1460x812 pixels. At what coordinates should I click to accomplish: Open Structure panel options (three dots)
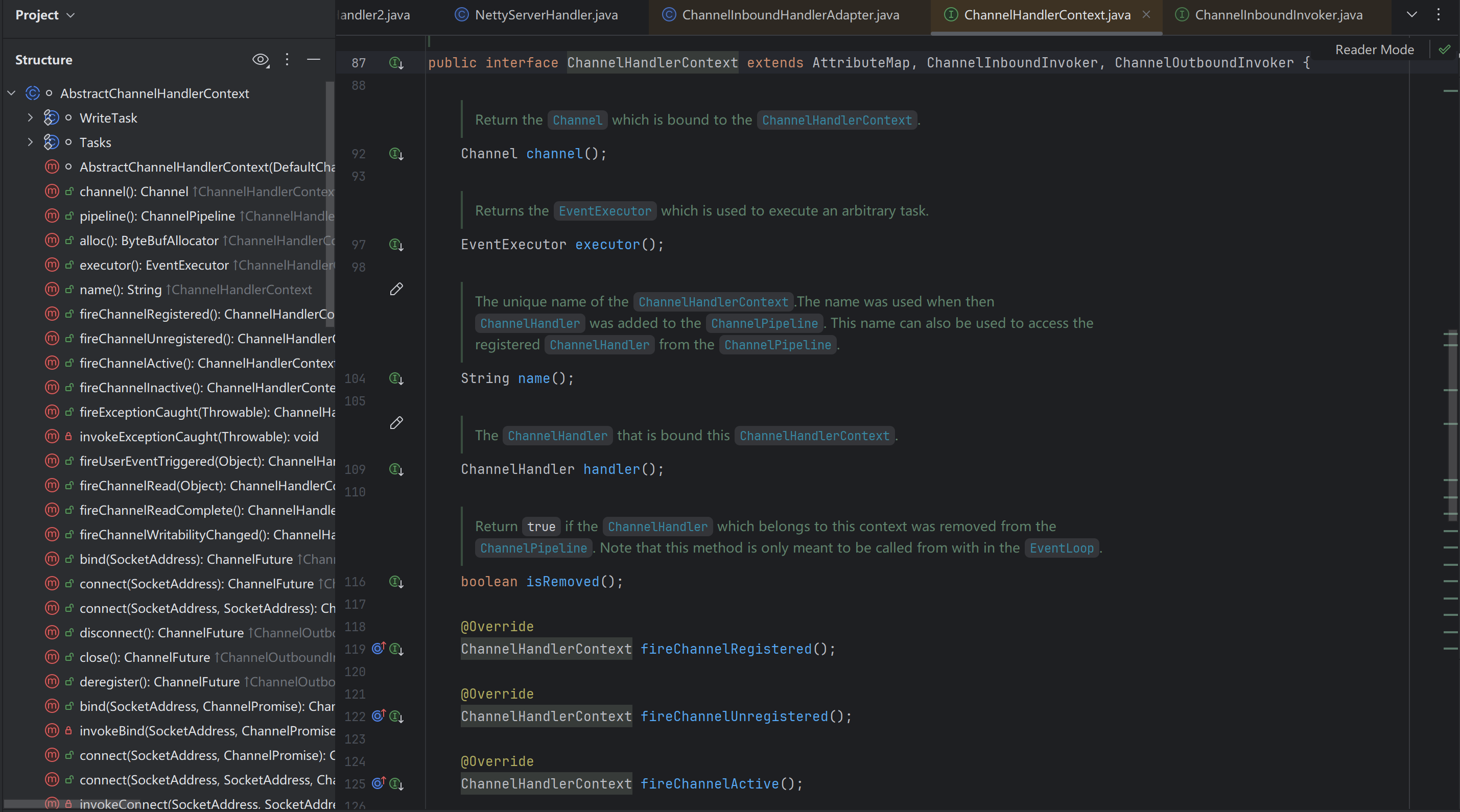288,60
